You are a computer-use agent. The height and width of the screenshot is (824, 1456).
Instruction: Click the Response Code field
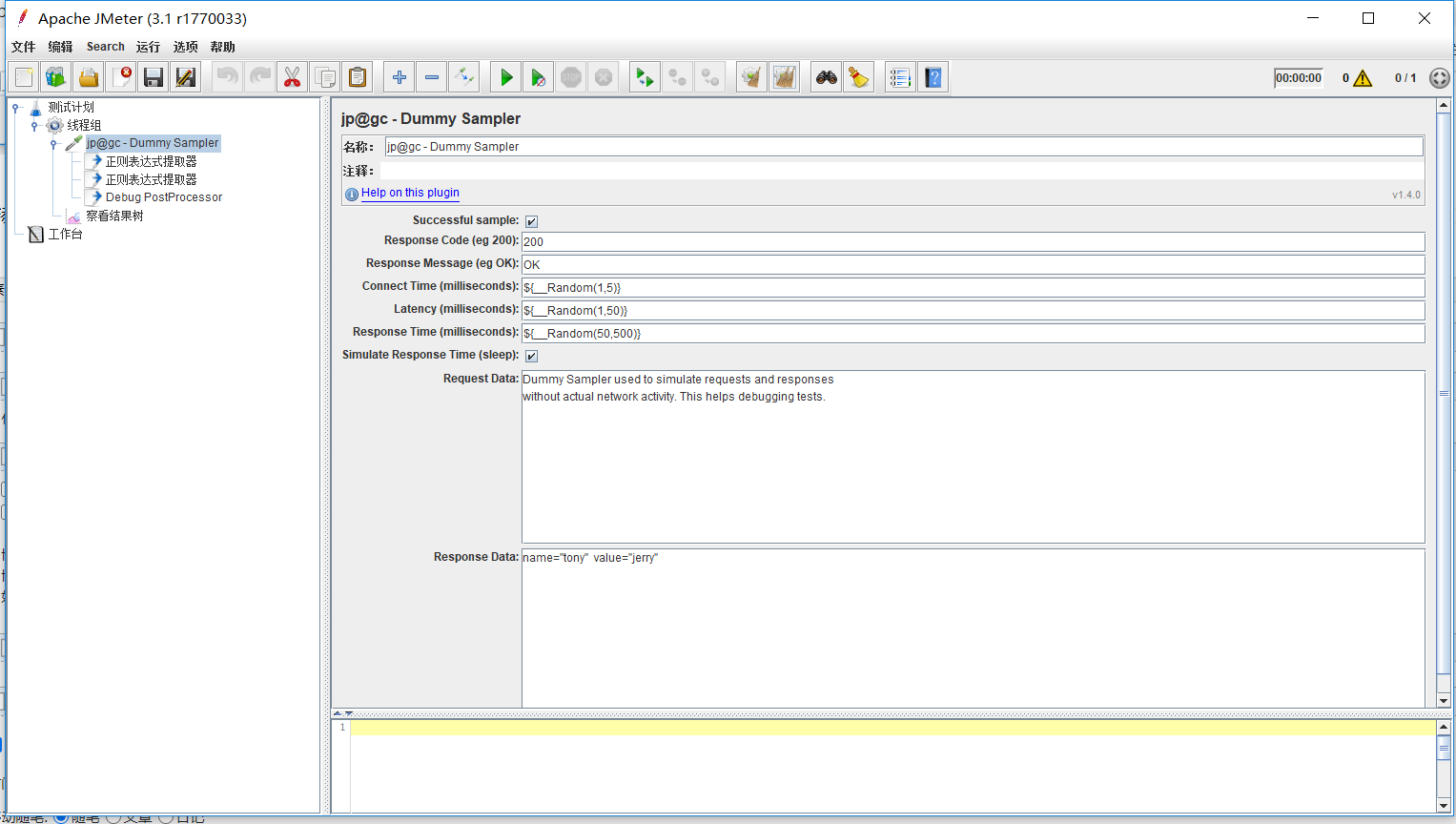click(974, 242)
